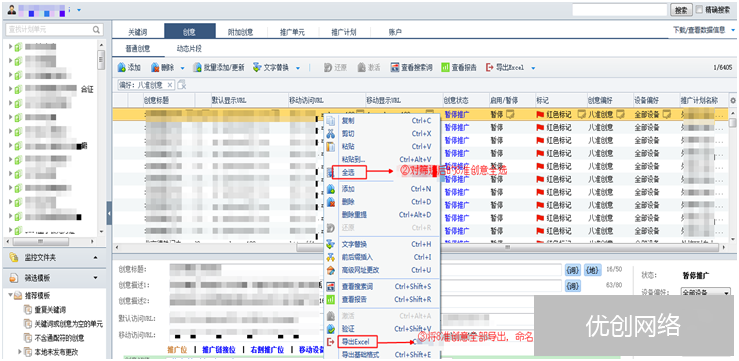Viewport: 739px width, 361px height.
Task: Click 查看搜索词 in the toolbar
Action: (411, 68)
